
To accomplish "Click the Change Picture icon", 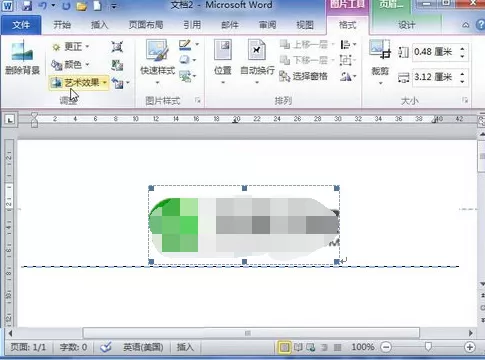I will [117, 65].
